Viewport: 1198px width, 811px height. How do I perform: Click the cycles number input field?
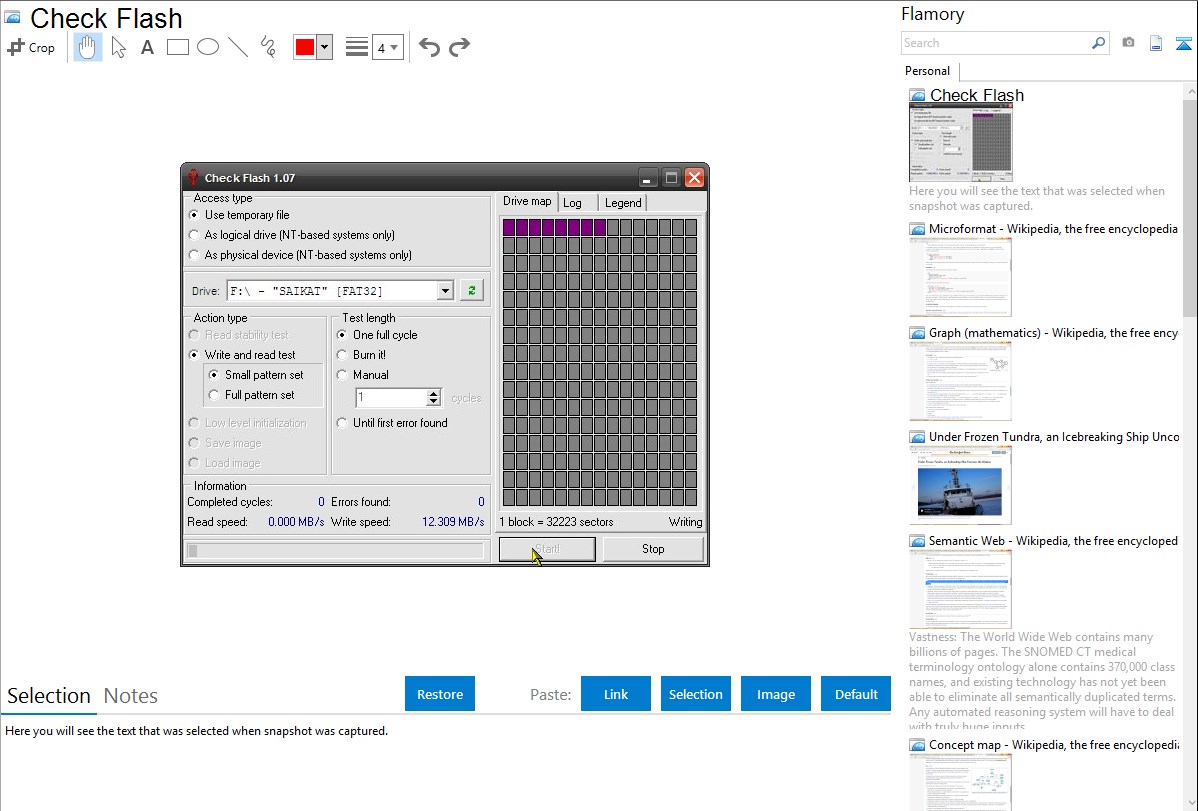click(x=390, y=397)
